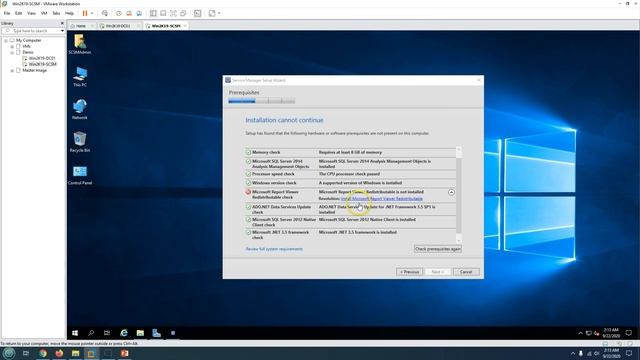Click the Cancel button in setup wizard
The width and height of the screenshot is (640, 360).
466,272
